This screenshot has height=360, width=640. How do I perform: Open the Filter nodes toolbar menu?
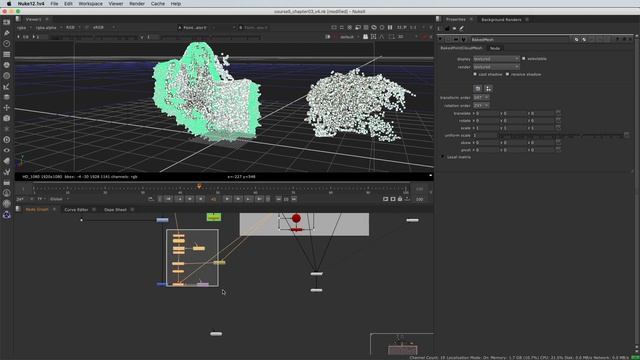7,76
